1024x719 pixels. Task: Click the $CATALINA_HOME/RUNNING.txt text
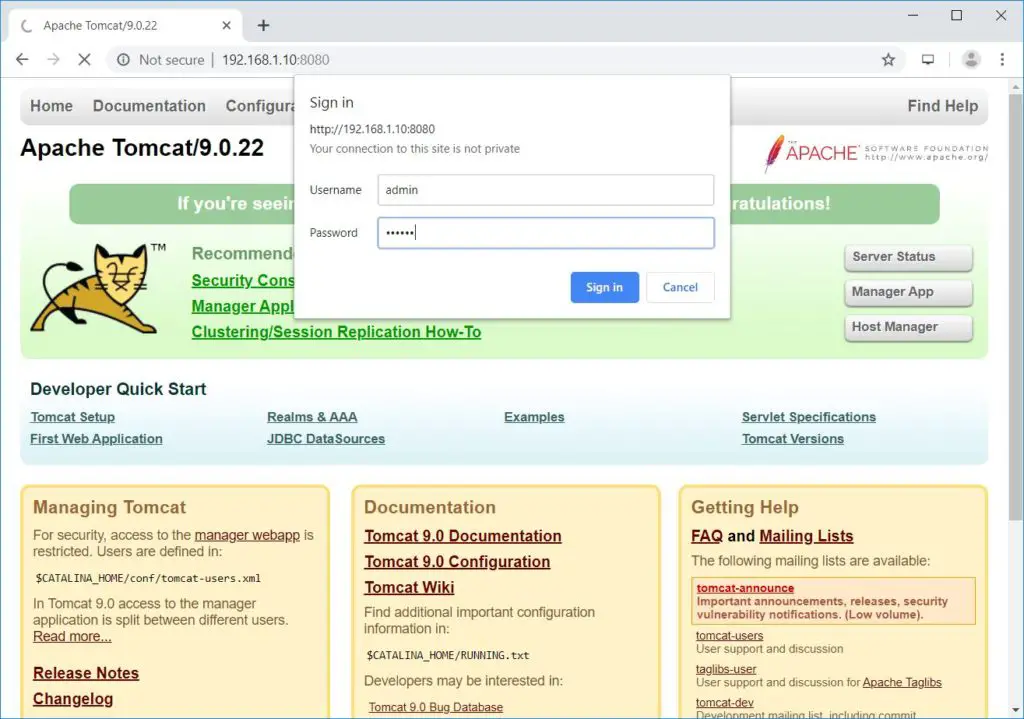click(x=448, y=656)
